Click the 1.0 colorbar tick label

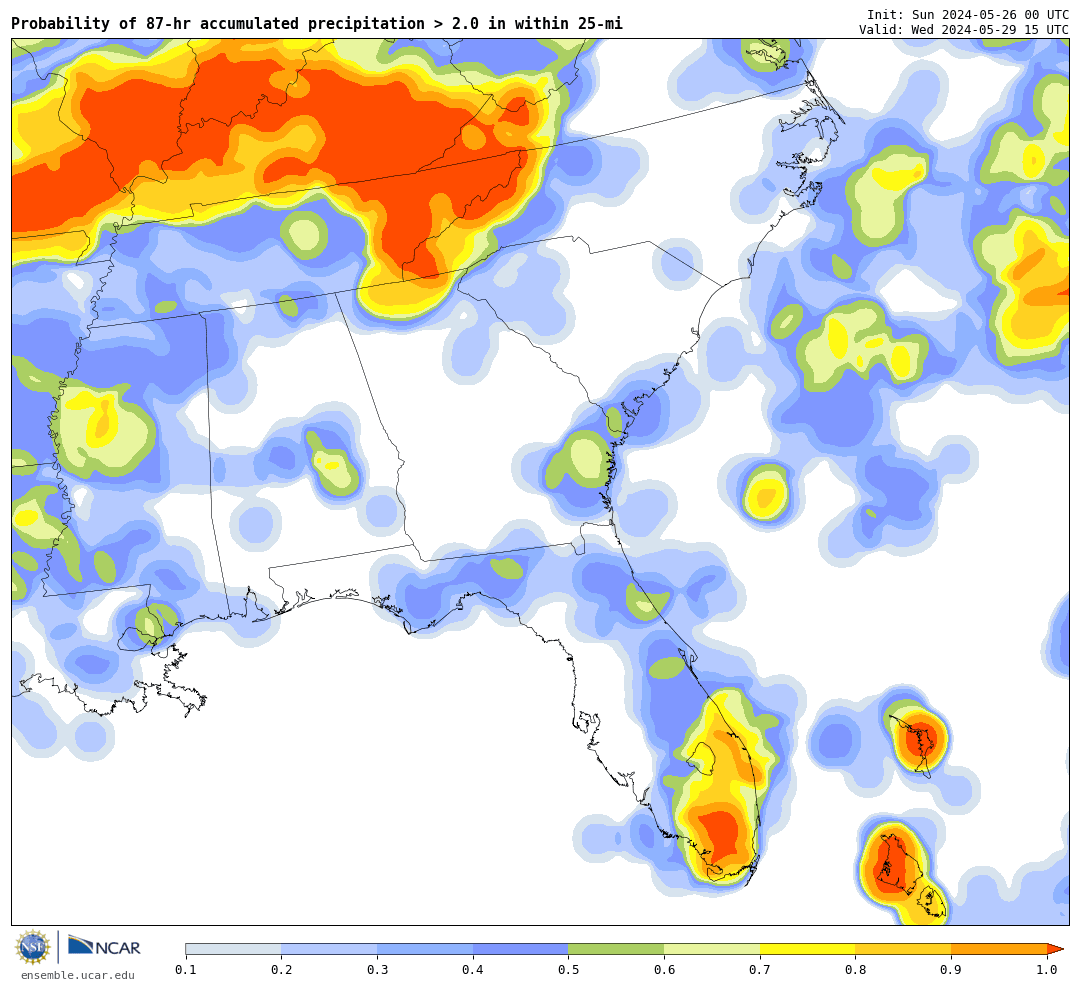[1047, 970]
